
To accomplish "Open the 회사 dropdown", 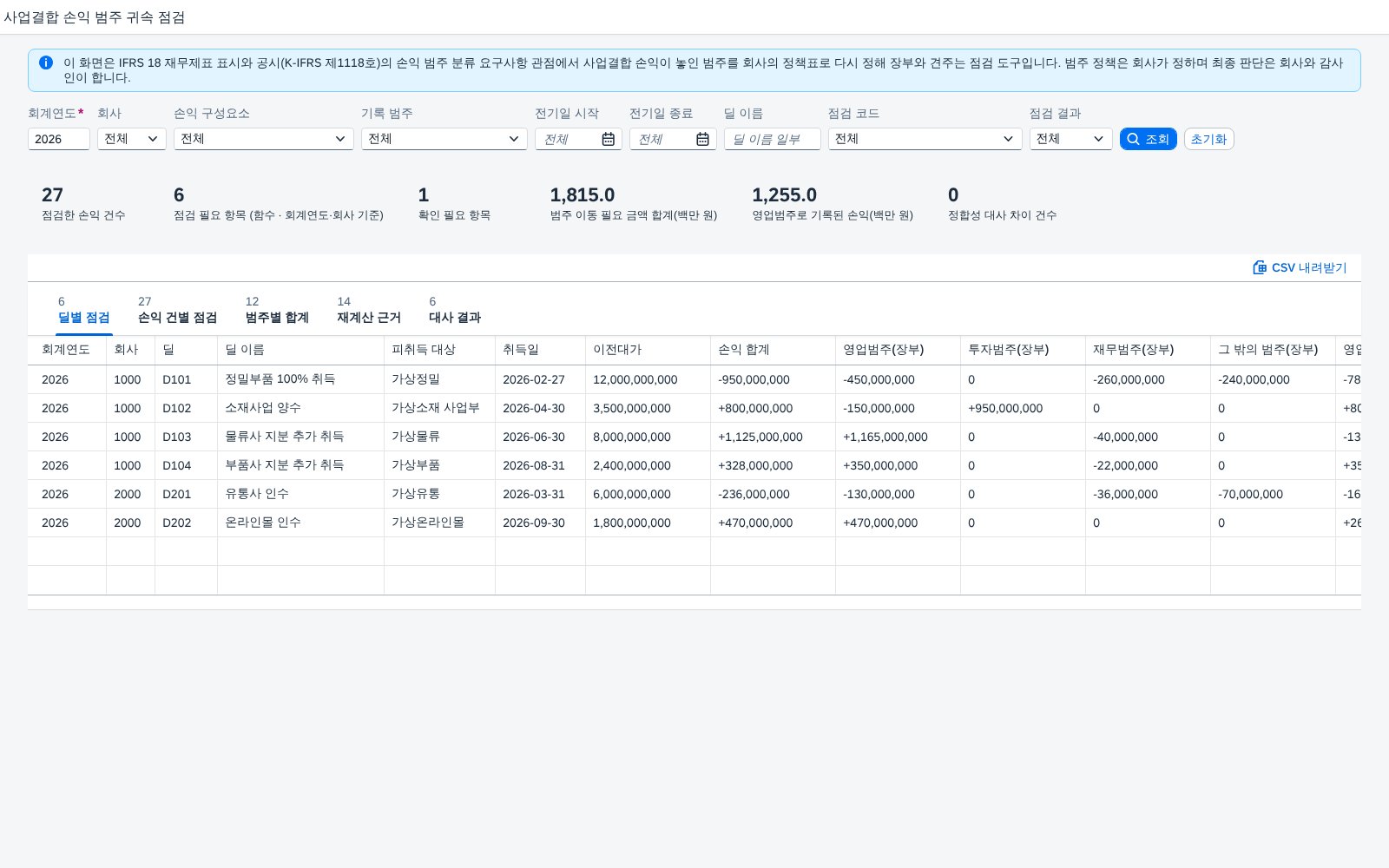I will [x=131, y=139].
